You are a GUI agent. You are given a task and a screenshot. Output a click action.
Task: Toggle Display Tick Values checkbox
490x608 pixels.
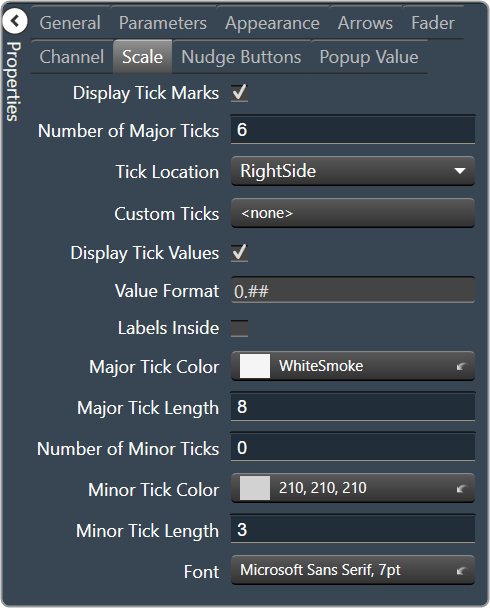(239, 253)
